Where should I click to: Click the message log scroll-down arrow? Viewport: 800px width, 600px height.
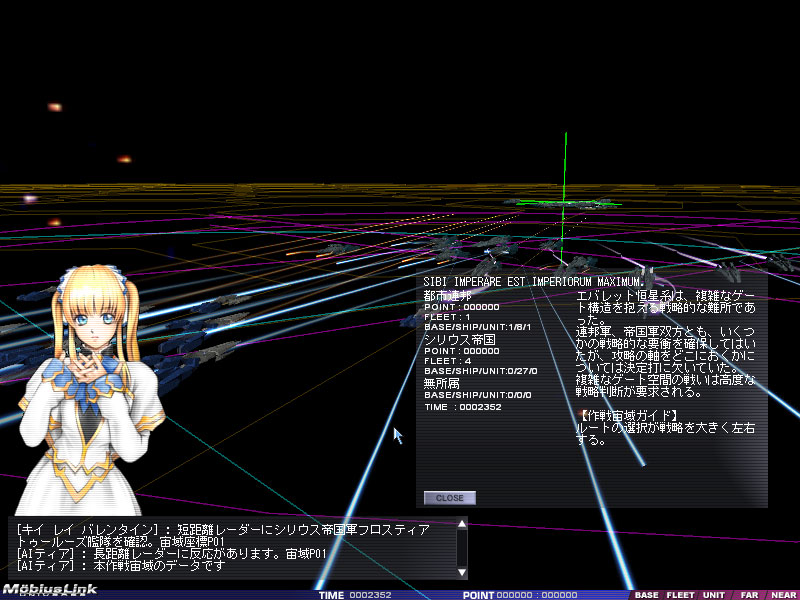[x=462, y=572]
